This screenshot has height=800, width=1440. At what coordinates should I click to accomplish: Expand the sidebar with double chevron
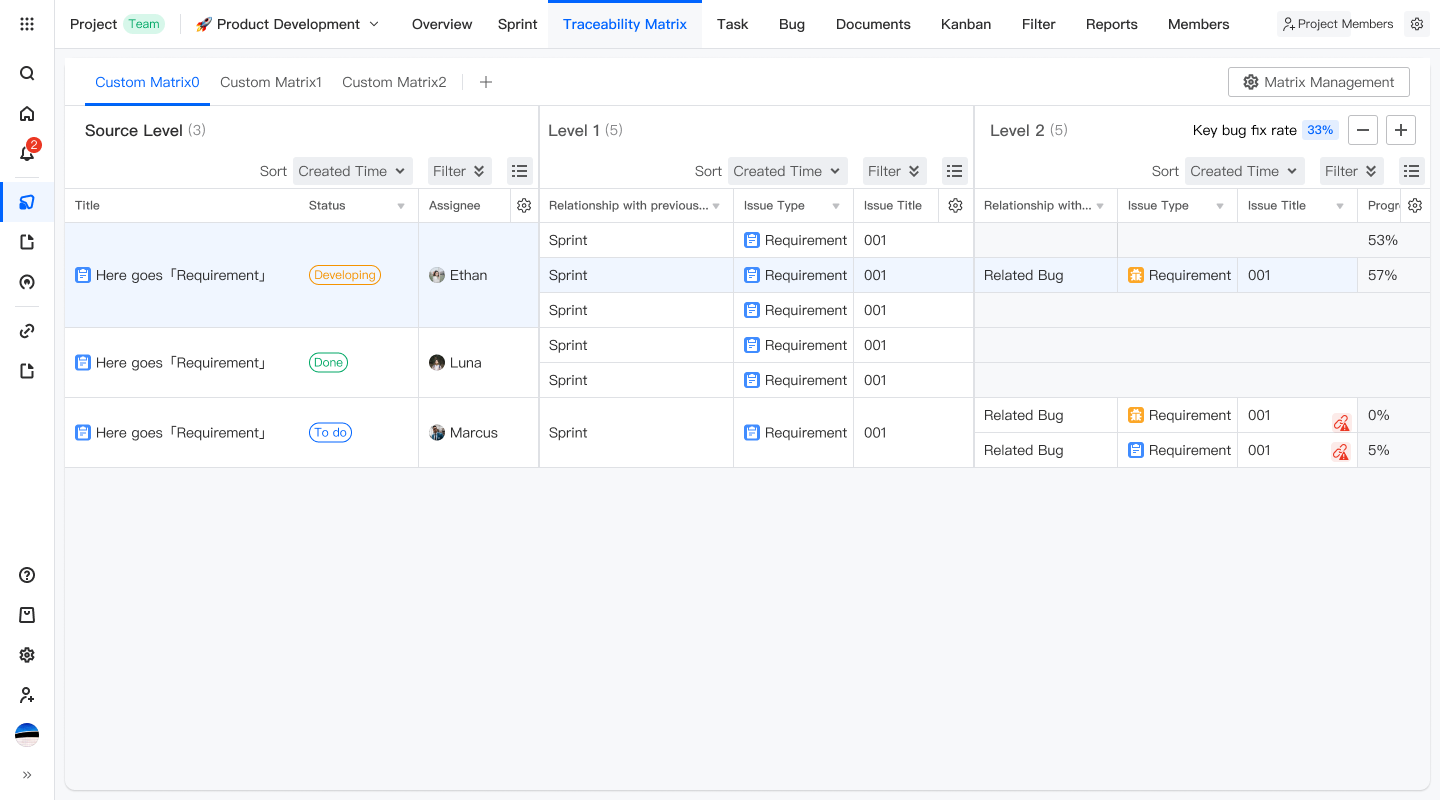coord(27,775)
